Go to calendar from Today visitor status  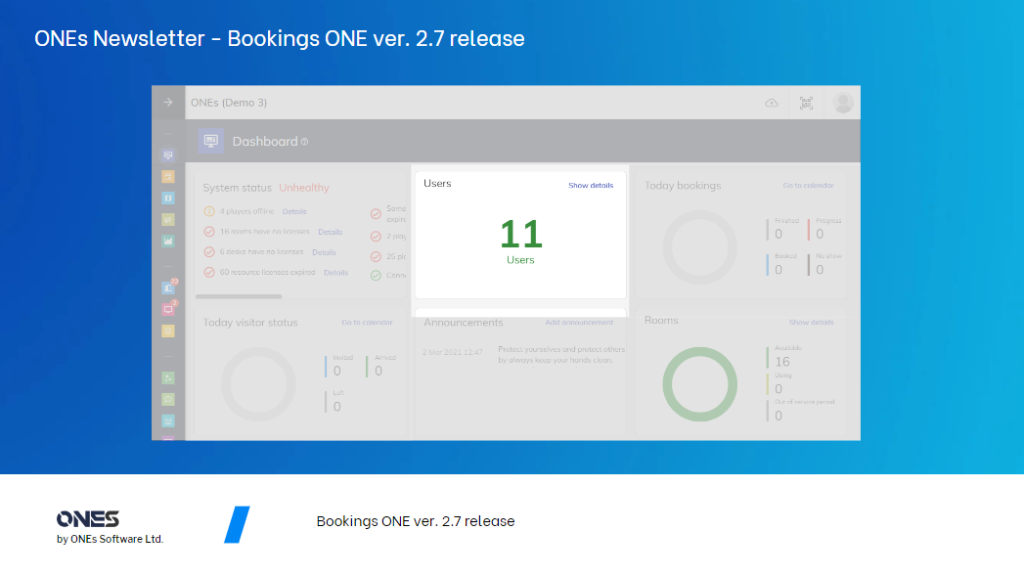(367, 322)
